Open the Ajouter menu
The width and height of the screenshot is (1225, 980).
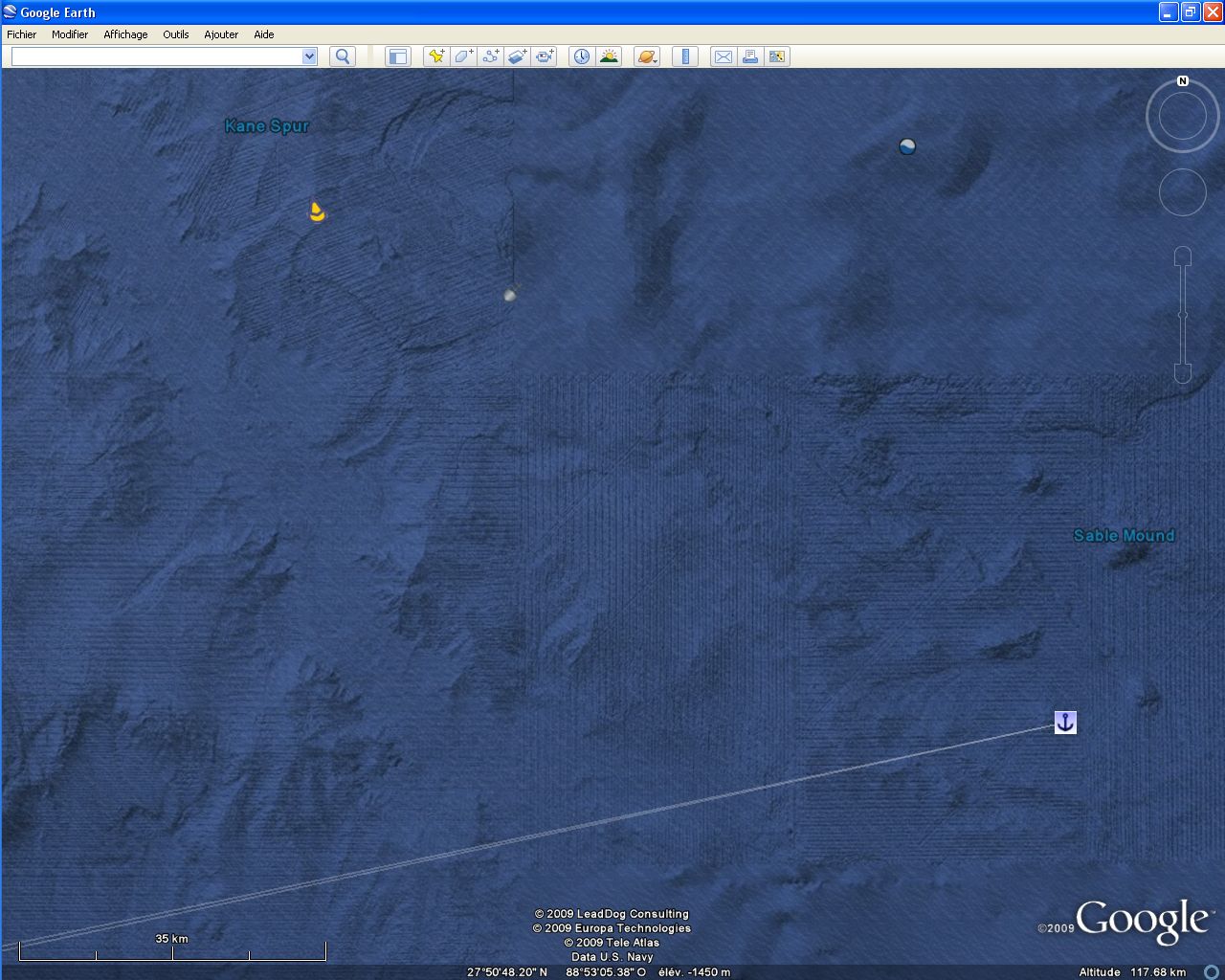click(x=221, y=34)
